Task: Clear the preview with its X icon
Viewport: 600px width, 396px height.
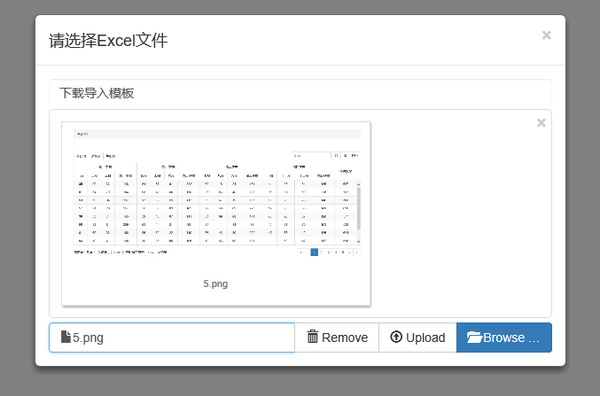Action: [541, 123]
